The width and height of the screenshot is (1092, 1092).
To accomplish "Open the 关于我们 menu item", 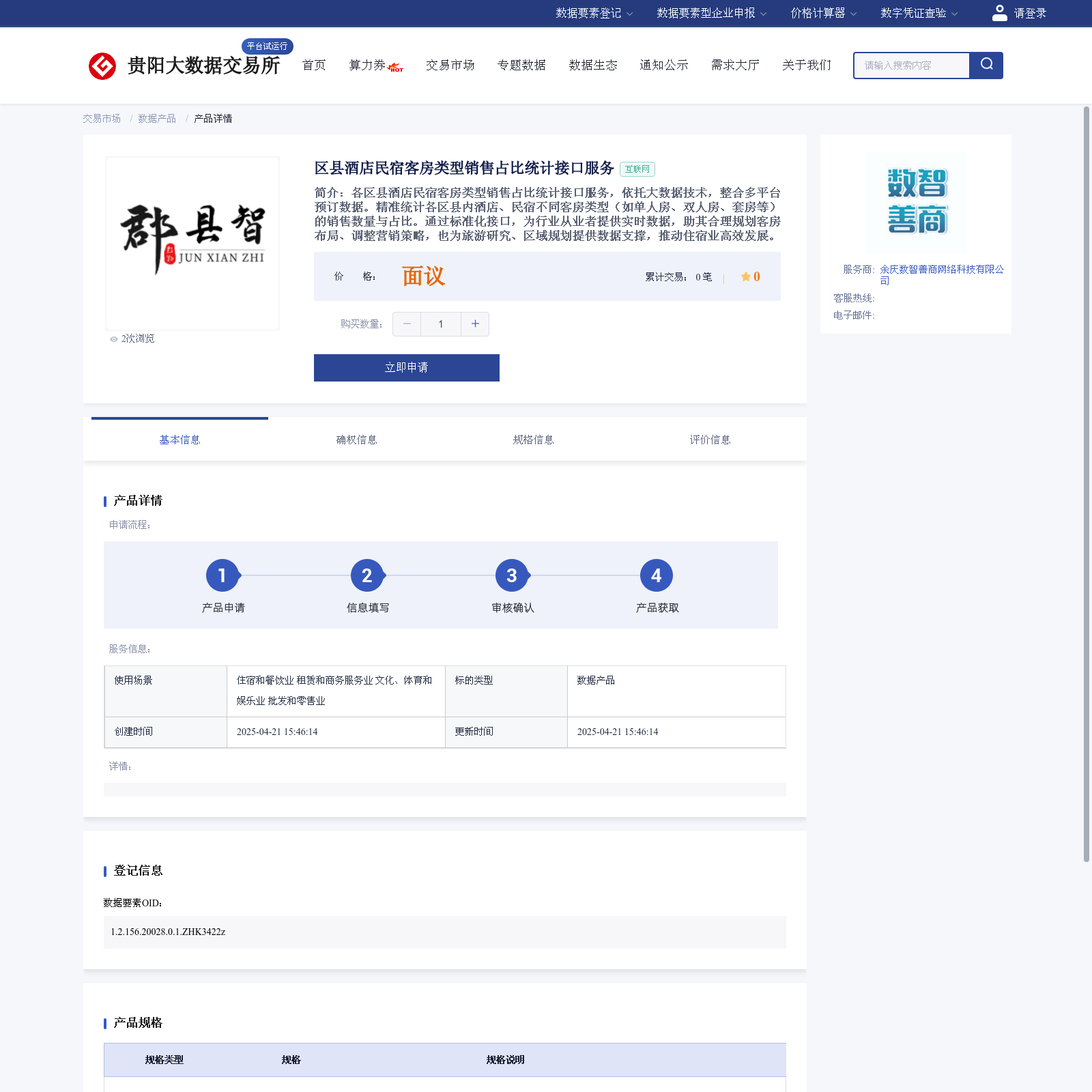I will [x=807, y=65].
